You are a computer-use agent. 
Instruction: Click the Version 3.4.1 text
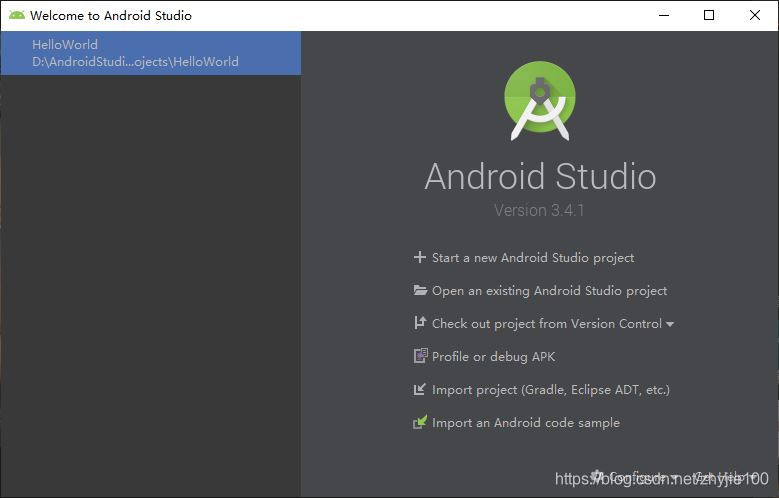(x=539, y=210)
